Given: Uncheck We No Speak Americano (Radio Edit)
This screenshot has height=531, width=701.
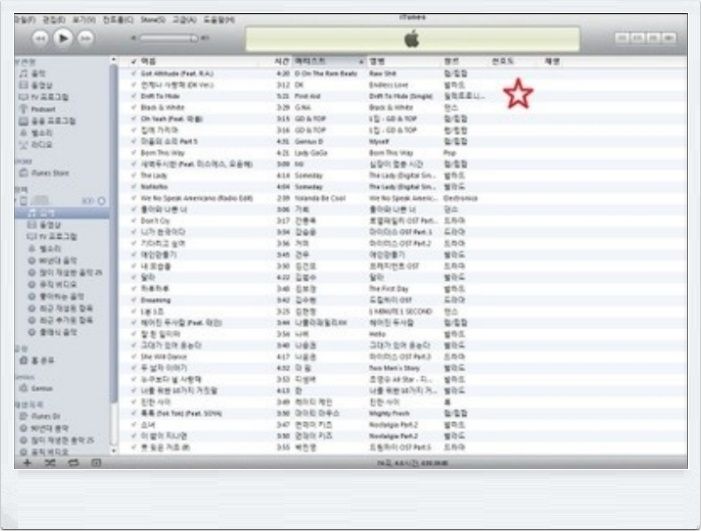Looking at the screenshot, I should click(134, 198).
